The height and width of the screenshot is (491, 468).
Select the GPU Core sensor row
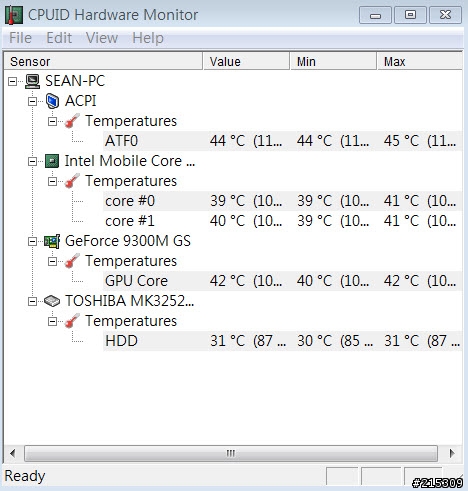point(283,281)
